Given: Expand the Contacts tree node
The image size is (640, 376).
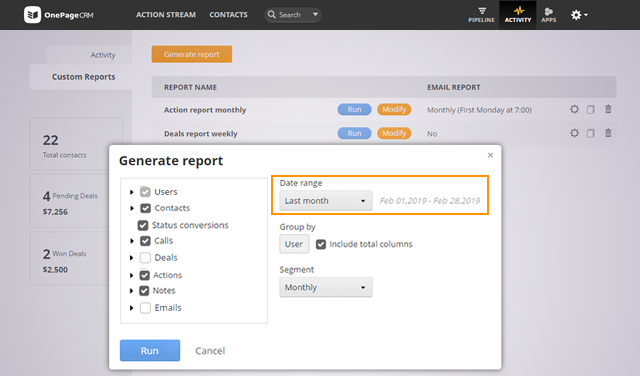Looking at the screenshot, I should coord(131,208).
